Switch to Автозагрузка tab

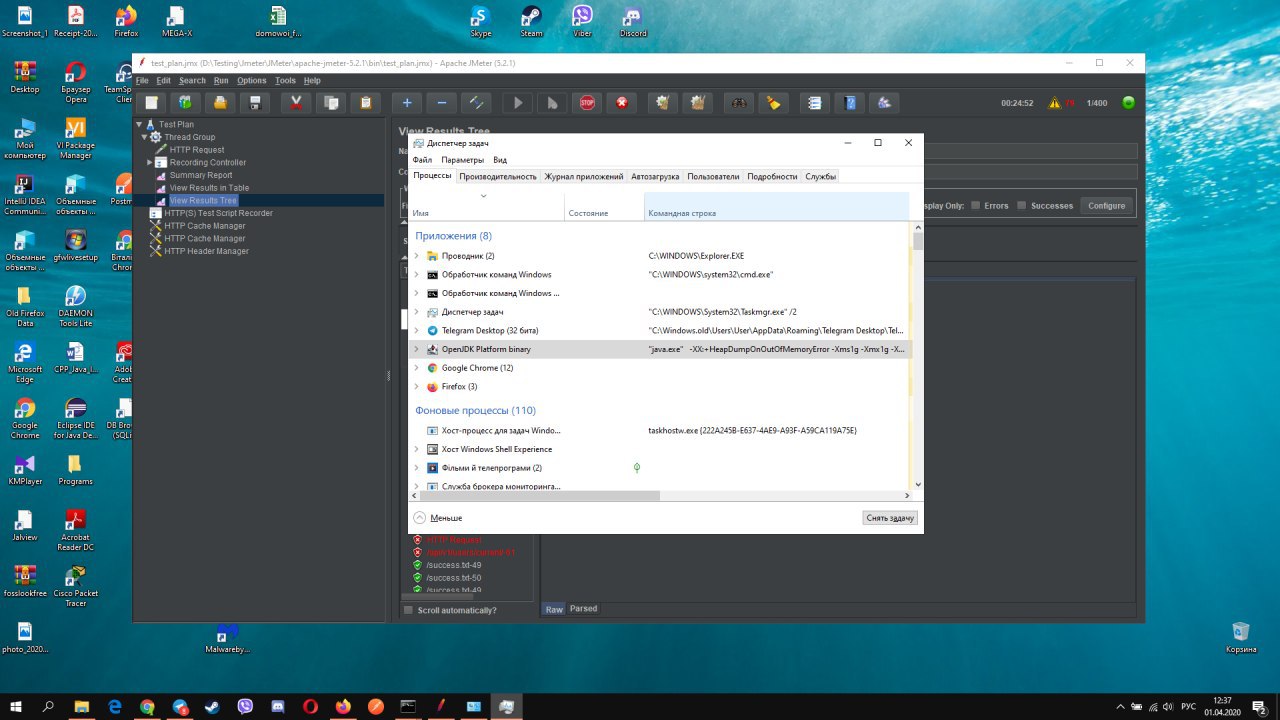point(655,176)
